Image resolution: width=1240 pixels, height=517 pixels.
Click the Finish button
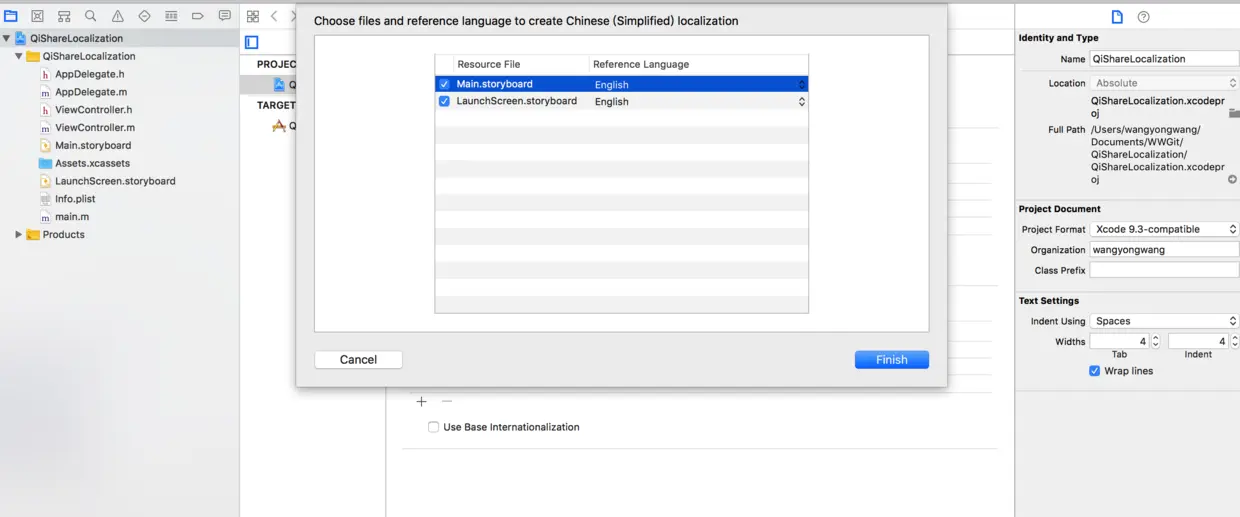pos(892,360)
